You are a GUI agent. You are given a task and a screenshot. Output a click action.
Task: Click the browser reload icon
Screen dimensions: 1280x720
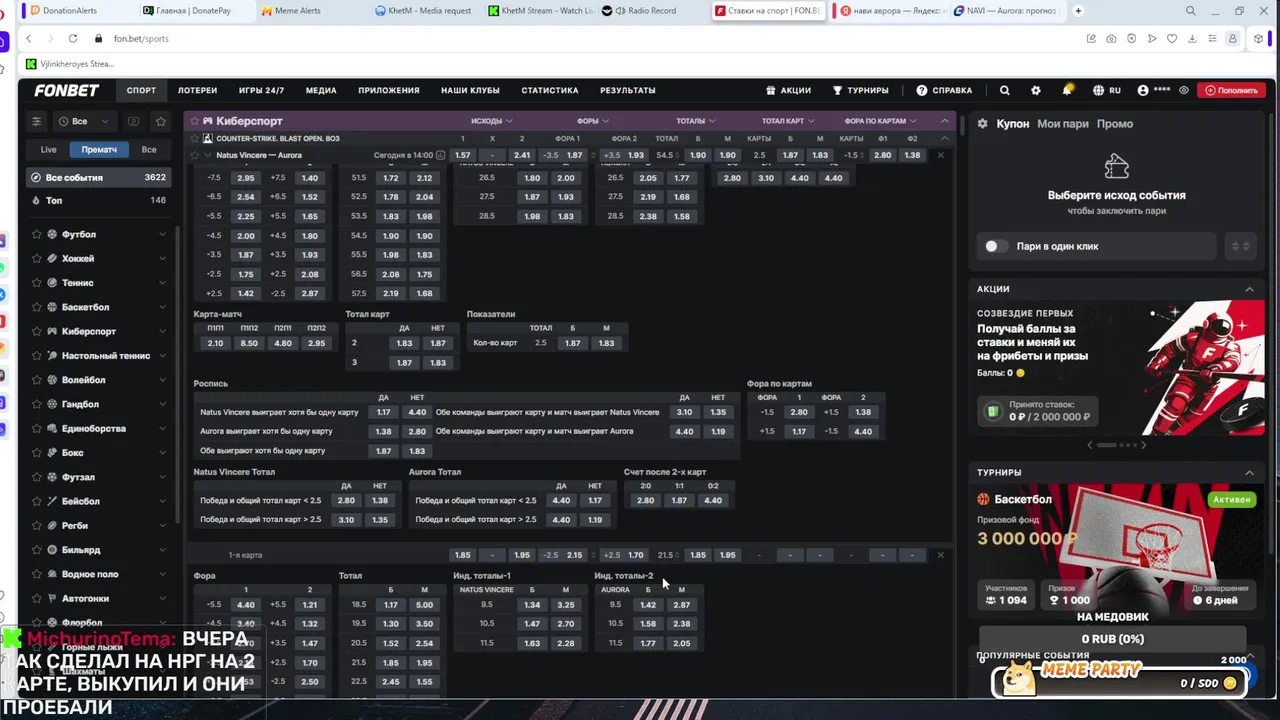click(73, 38)
